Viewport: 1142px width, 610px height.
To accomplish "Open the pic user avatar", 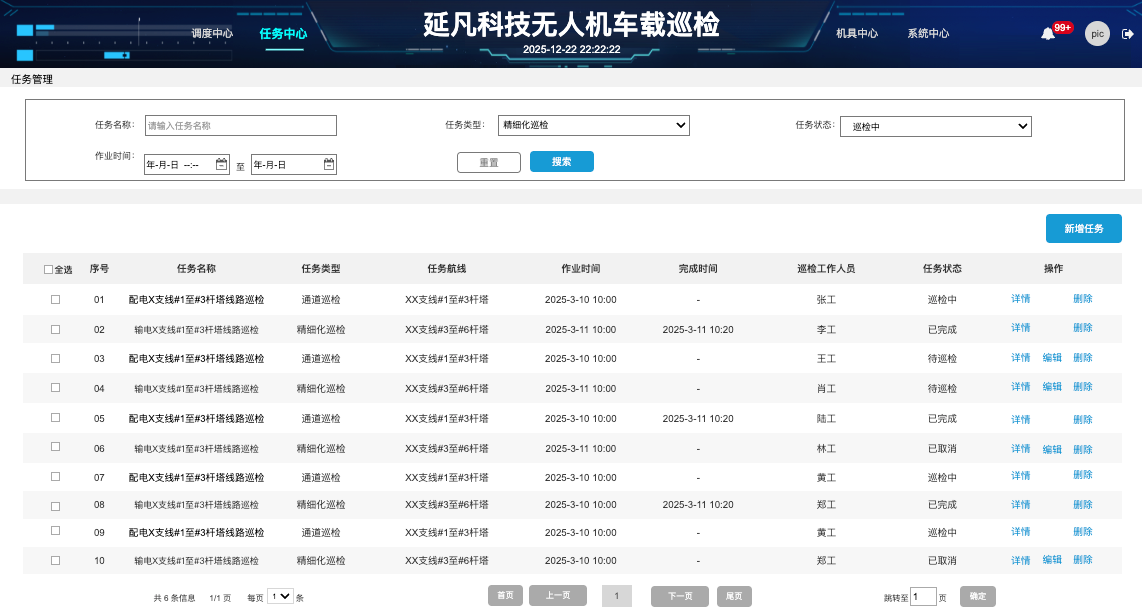I will [1097, 34].
